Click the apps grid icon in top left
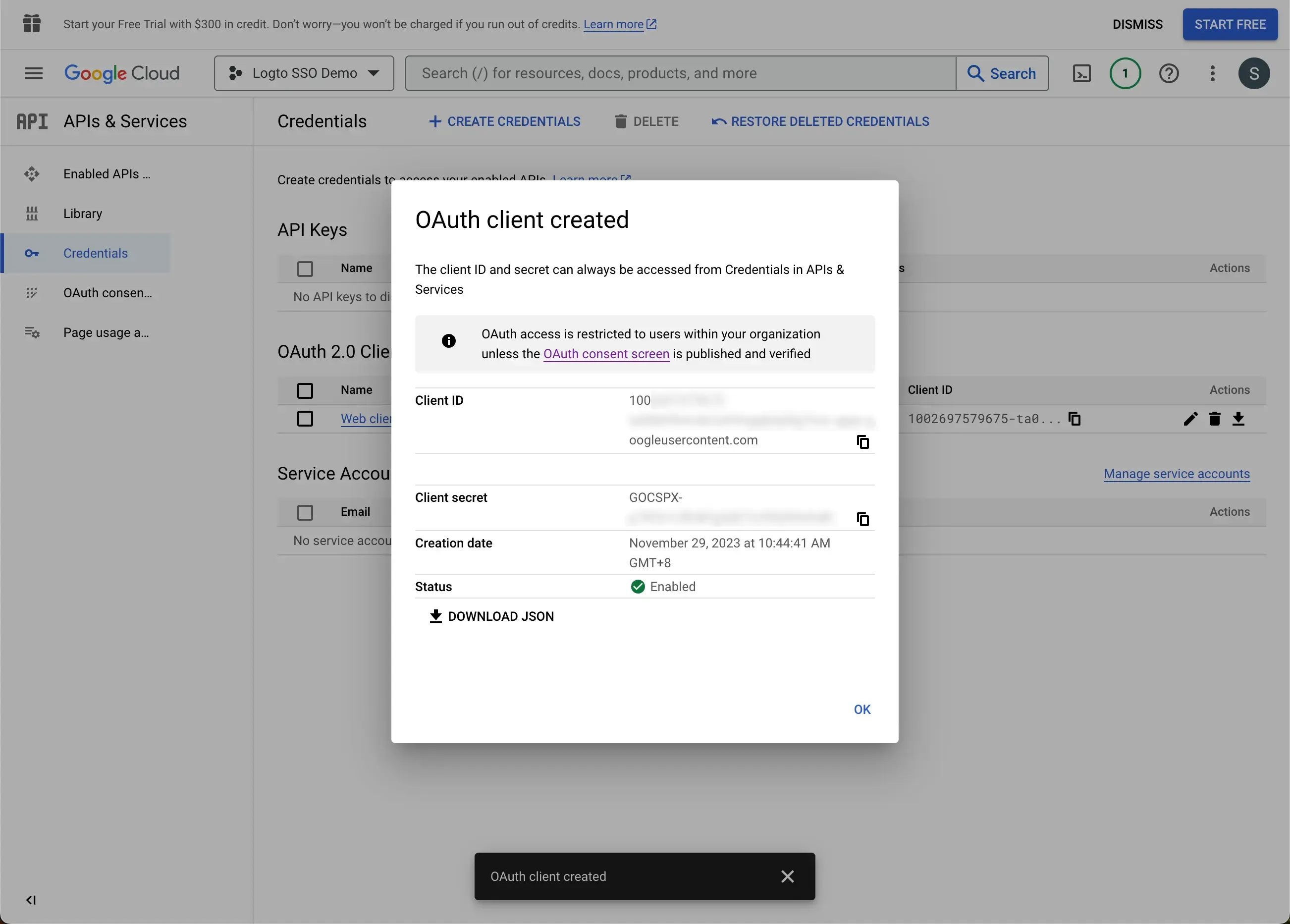1290x924 pixels. [x=30, y=24]
